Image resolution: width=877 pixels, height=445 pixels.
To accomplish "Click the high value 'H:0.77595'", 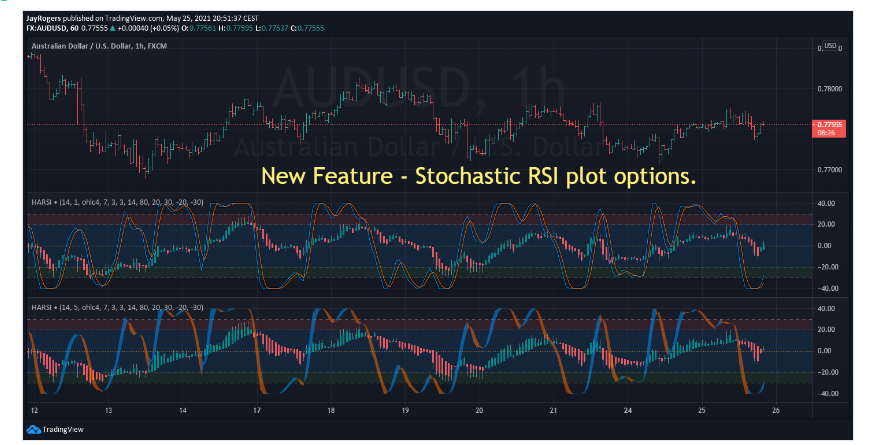I will [x=237, y=28].
